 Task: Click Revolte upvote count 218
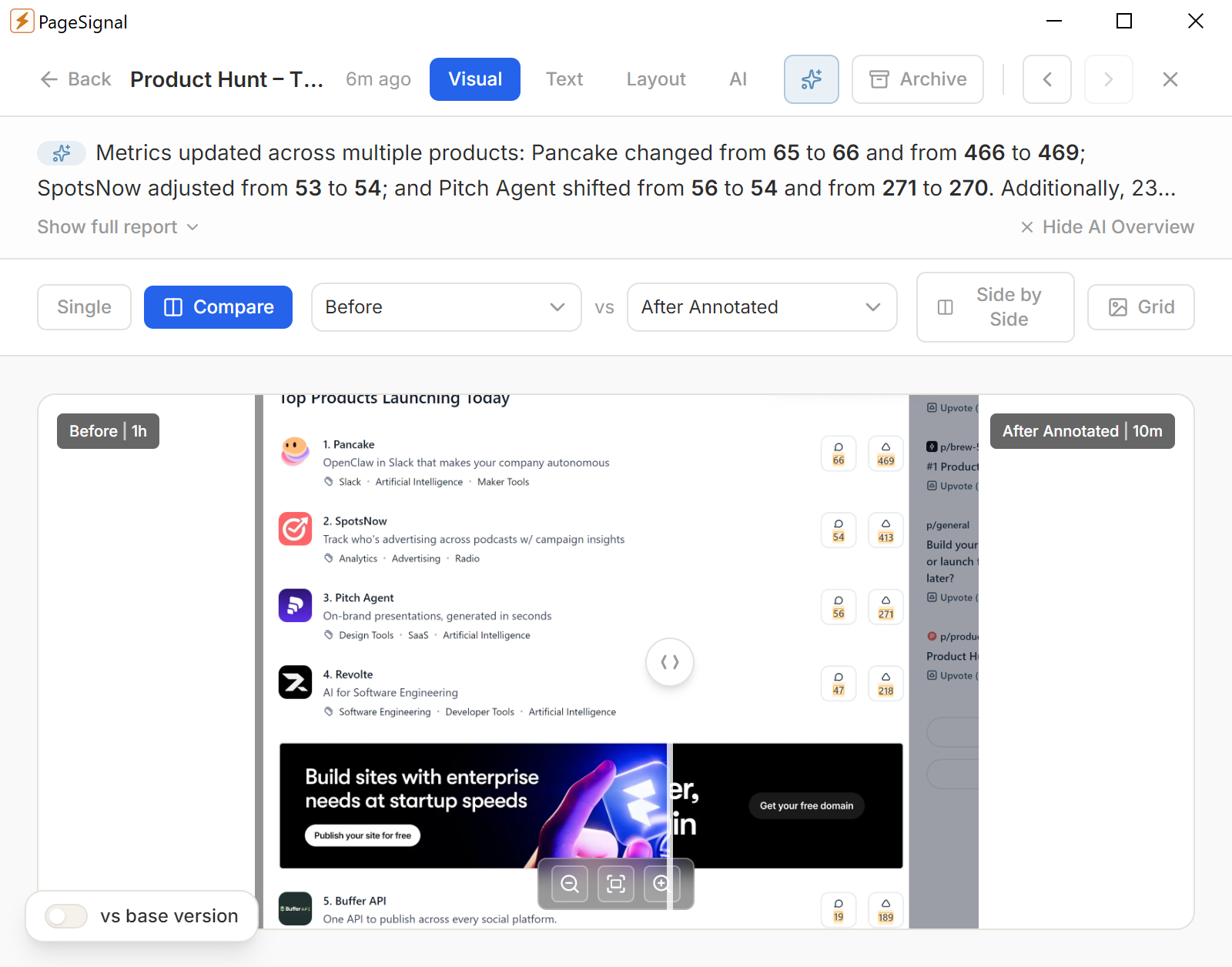[x=885, y=684]
